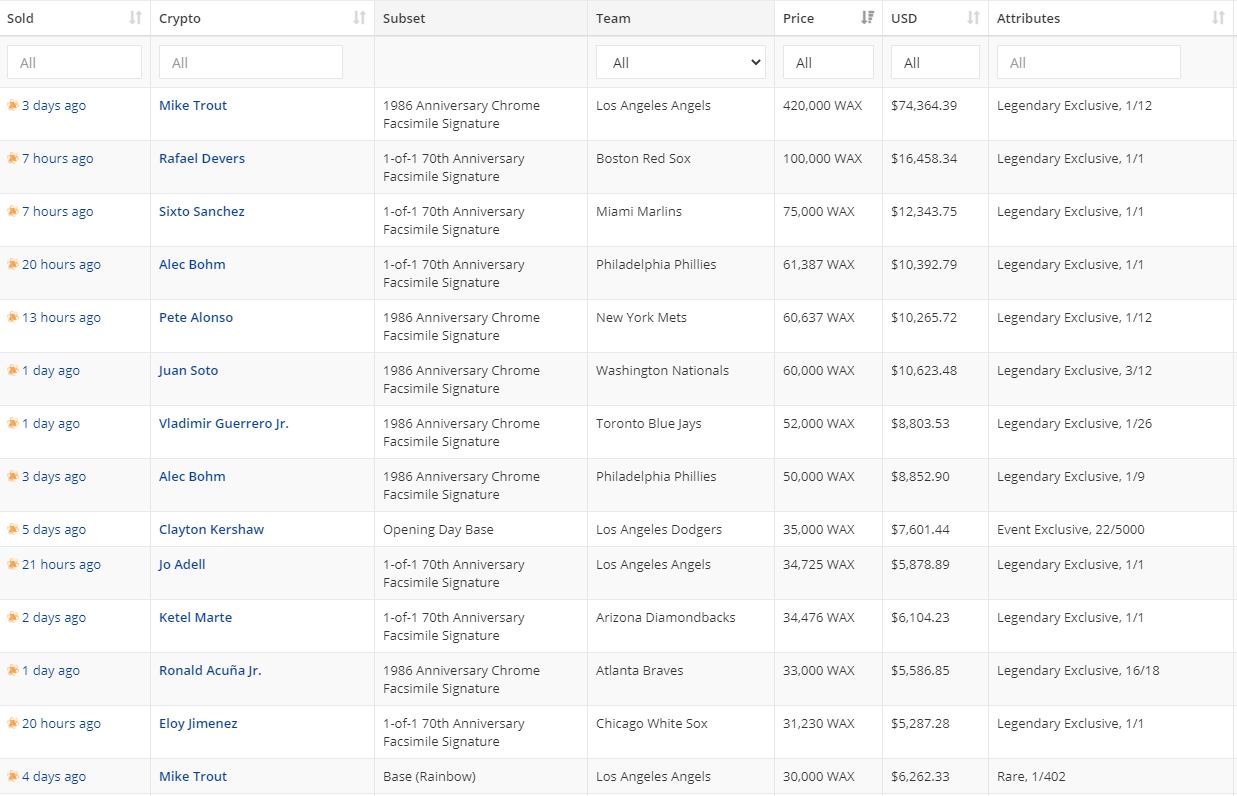Click the icon beside Clayton Kershaw's 5 days ago
Screen dimensions: 1237x796
[x=13, y=529]
